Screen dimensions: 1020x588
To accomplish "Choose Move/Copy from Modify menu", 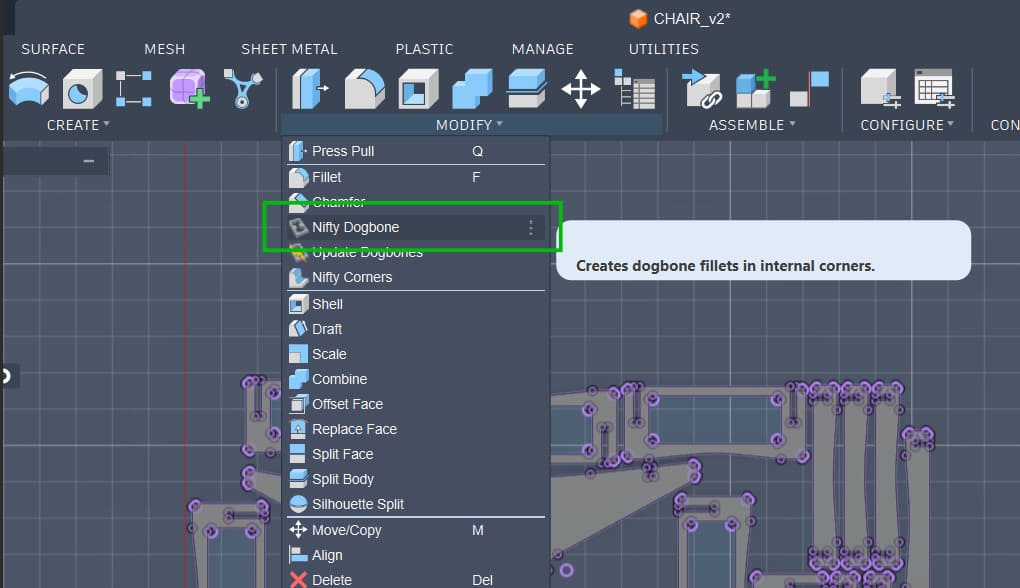I will coord(416,530).
